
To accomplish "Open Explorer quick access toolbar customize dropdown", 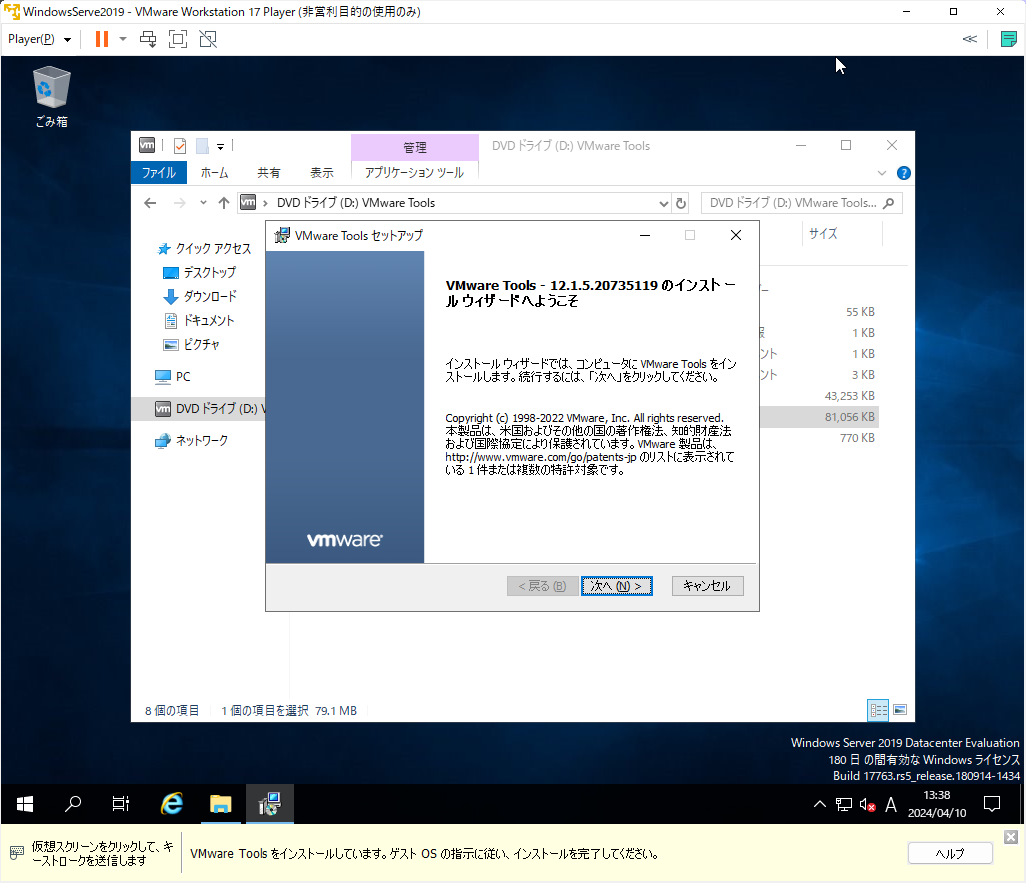I will tap(221, 147).
